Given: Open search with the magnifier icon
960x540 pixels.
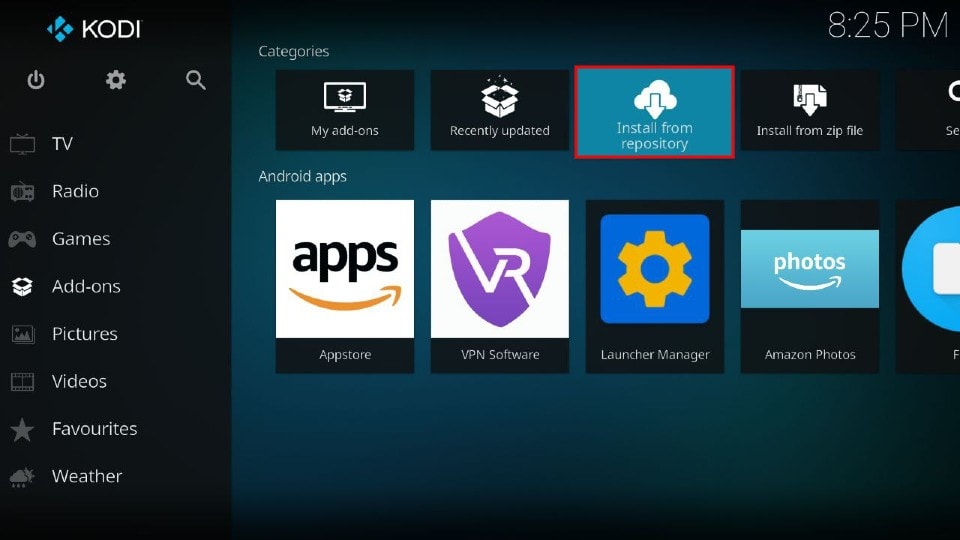Looking at the screenshot, I should pyautogui.click(x=195, y=80).
